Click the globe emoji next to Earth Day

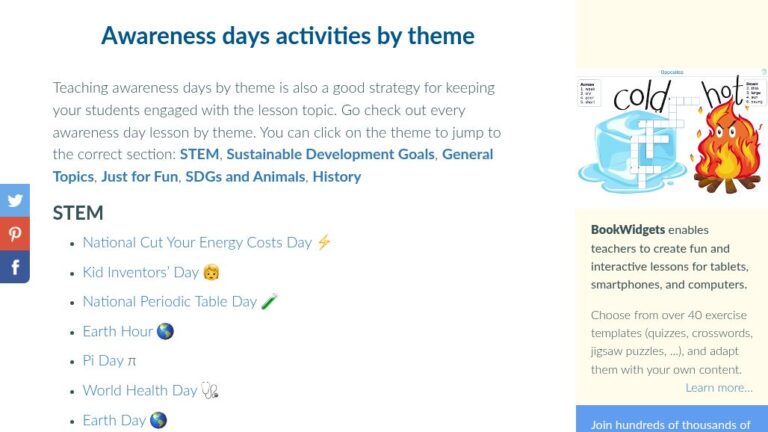158,420
